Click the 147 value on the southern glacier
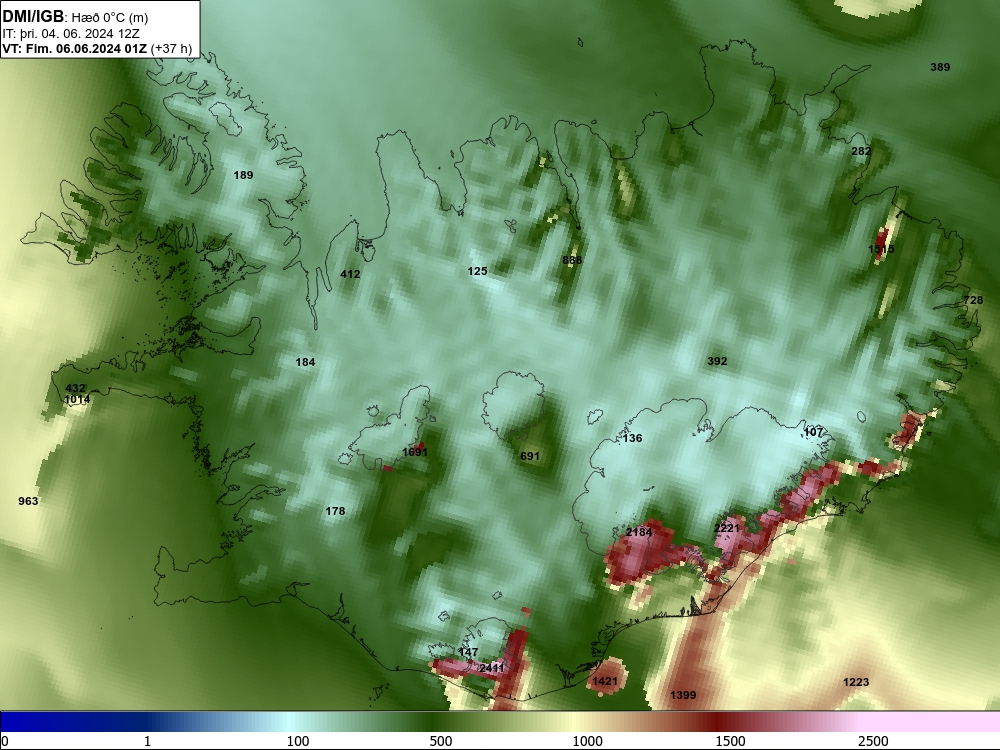The width and height of the screenshot is (1000, 750). pyautogui.click(x=468, y=652)
